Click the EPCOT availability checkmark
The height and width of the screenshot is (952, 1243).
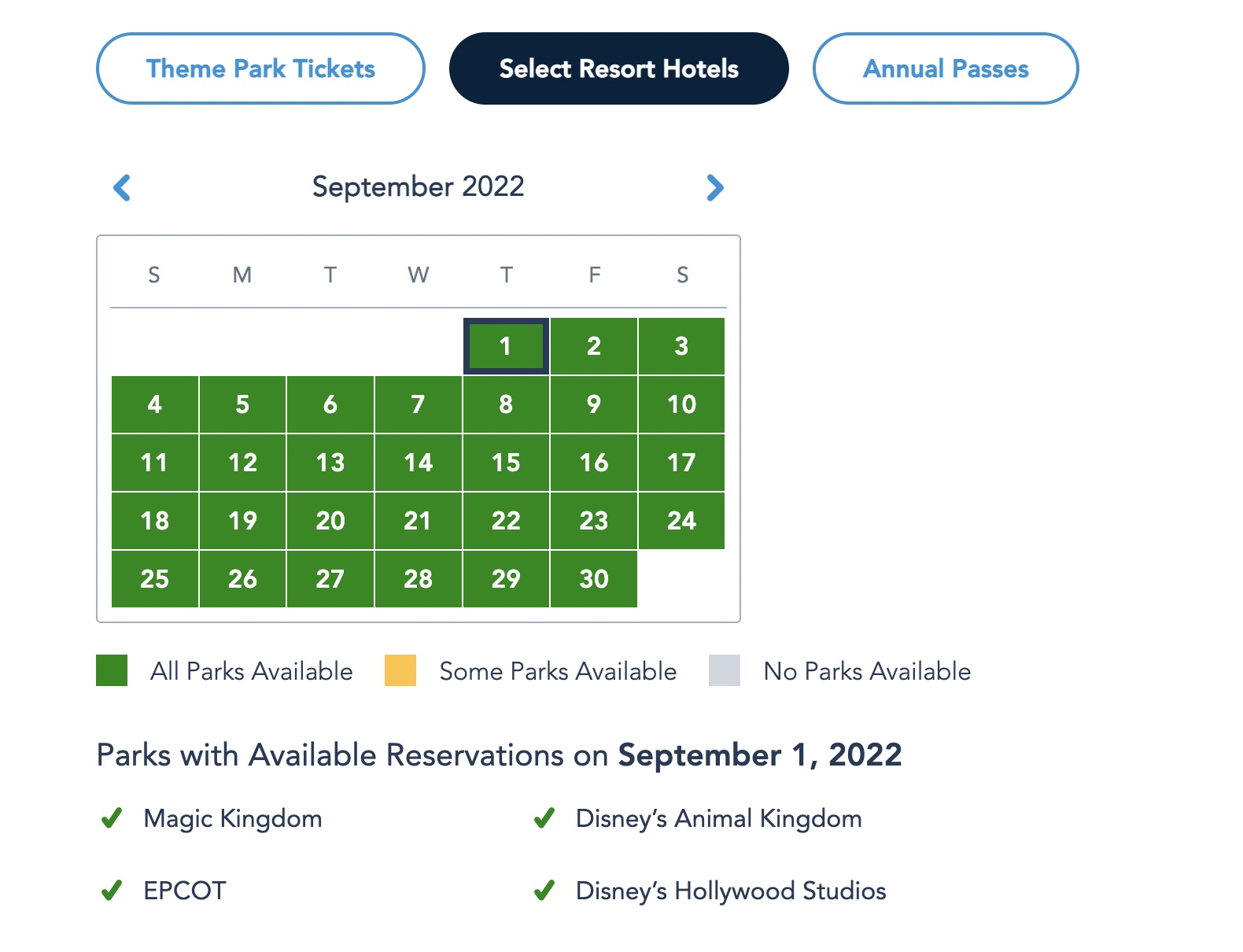(112, 891)
